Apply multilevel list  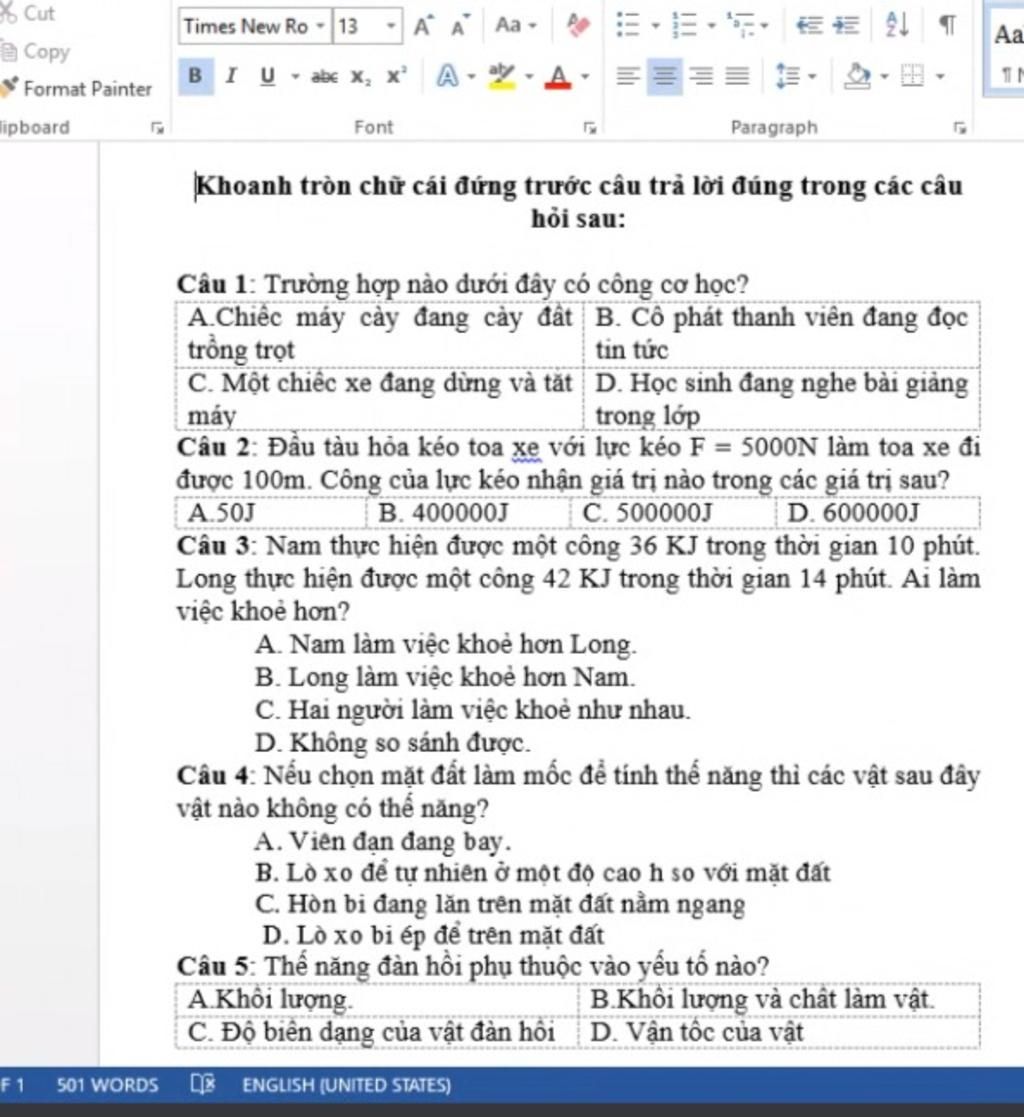[741, 26]
